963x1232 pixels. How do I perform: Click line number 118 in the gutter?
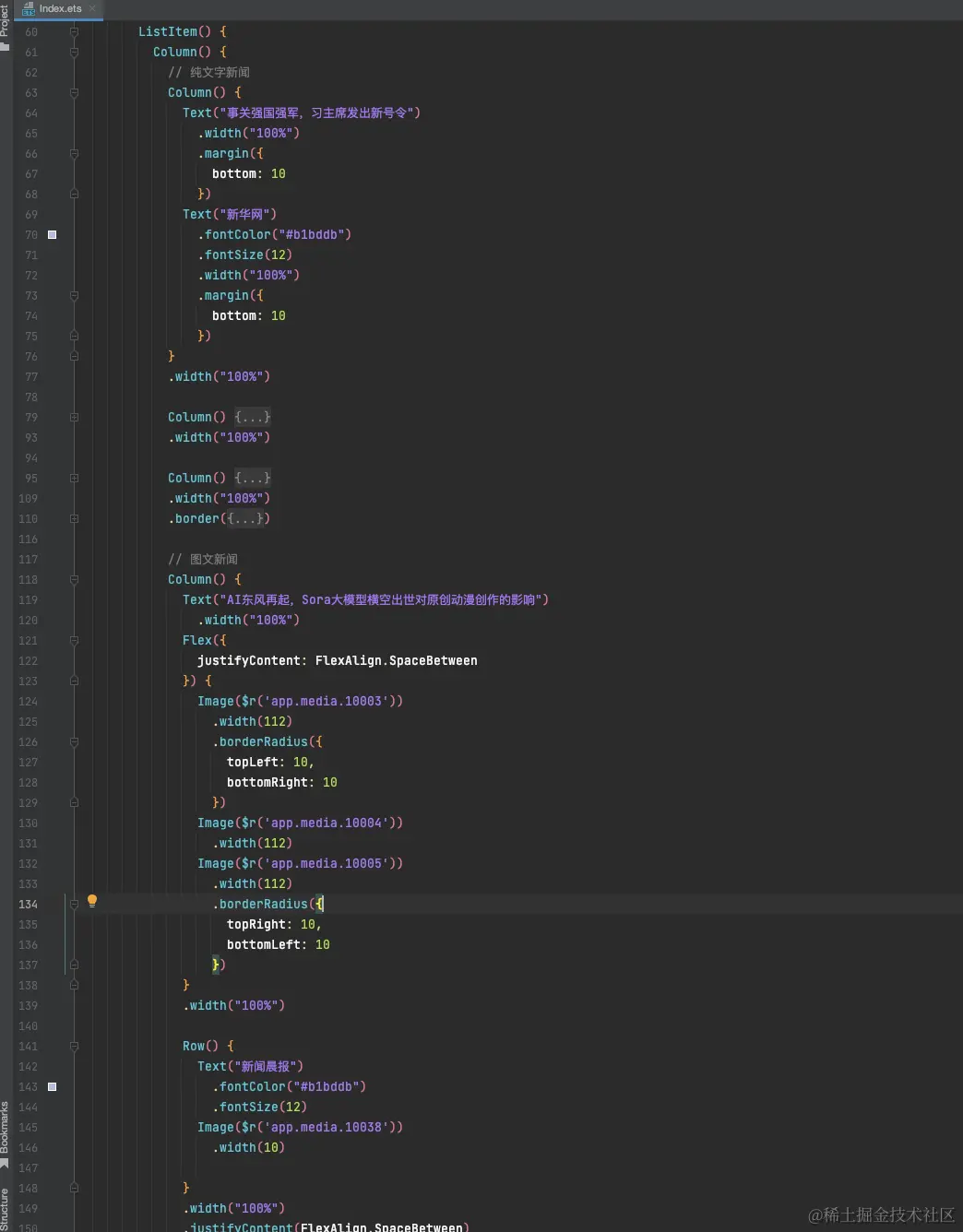28,579
